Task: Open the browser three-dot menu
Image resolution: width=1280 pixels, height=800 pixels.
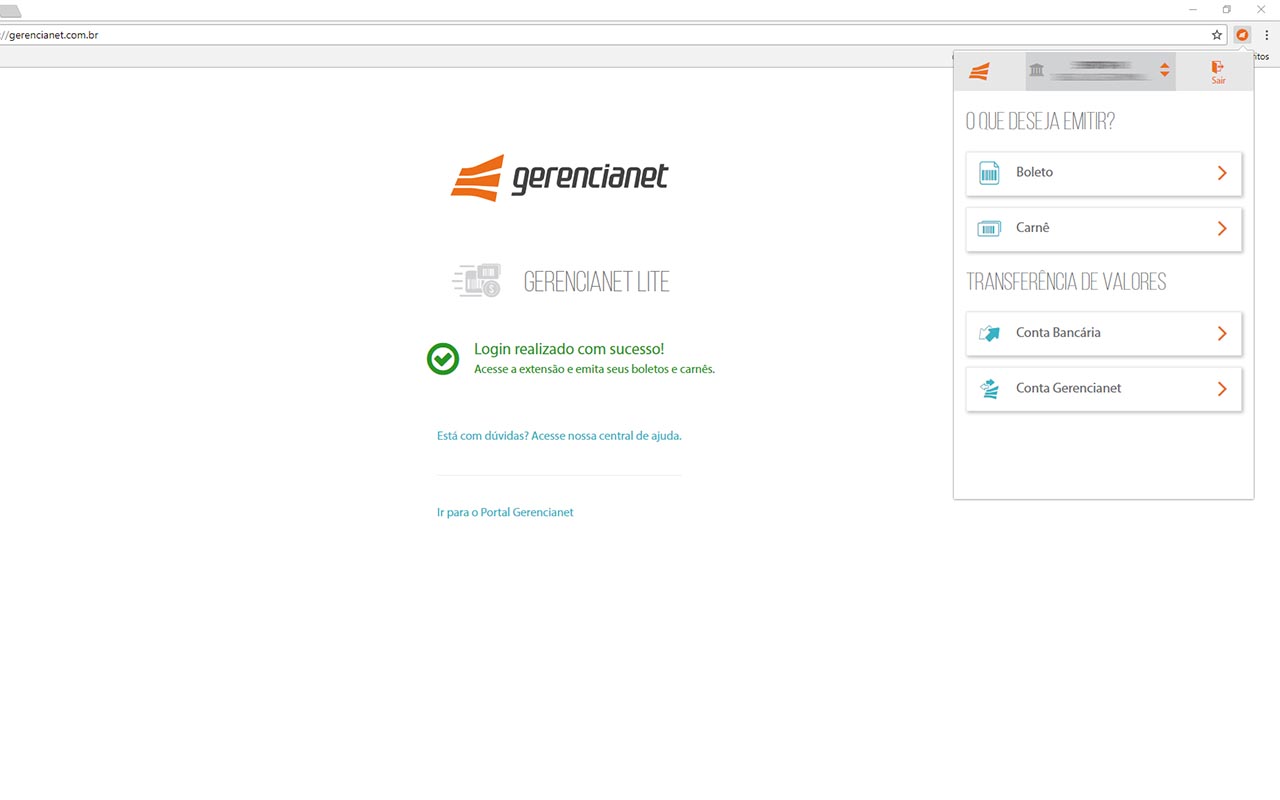Action: point(1267,35)
